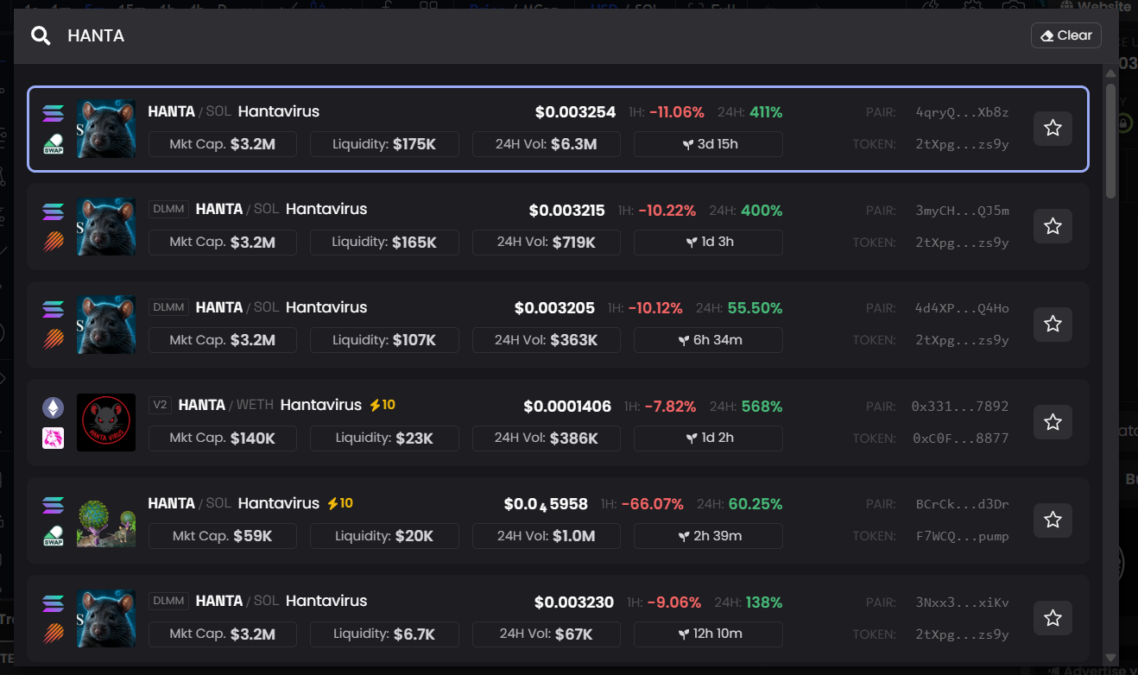Click the results list scrollbar thumb
This screenshot has width=1138, height=675.
[x=1110, y=141]
